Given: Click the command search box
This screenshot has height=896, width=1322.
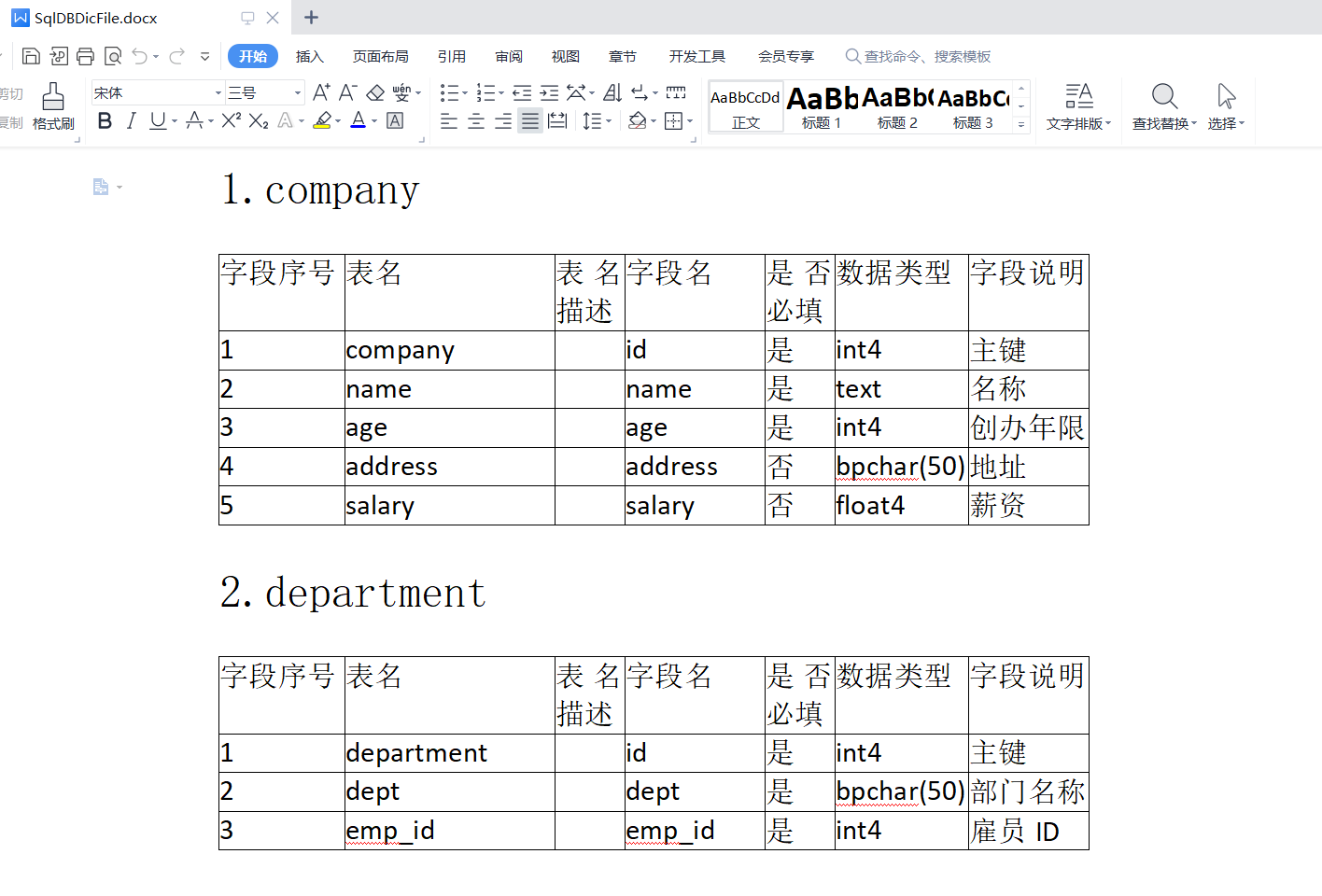Looking at the screenshot, I should [x=919, y=57].
